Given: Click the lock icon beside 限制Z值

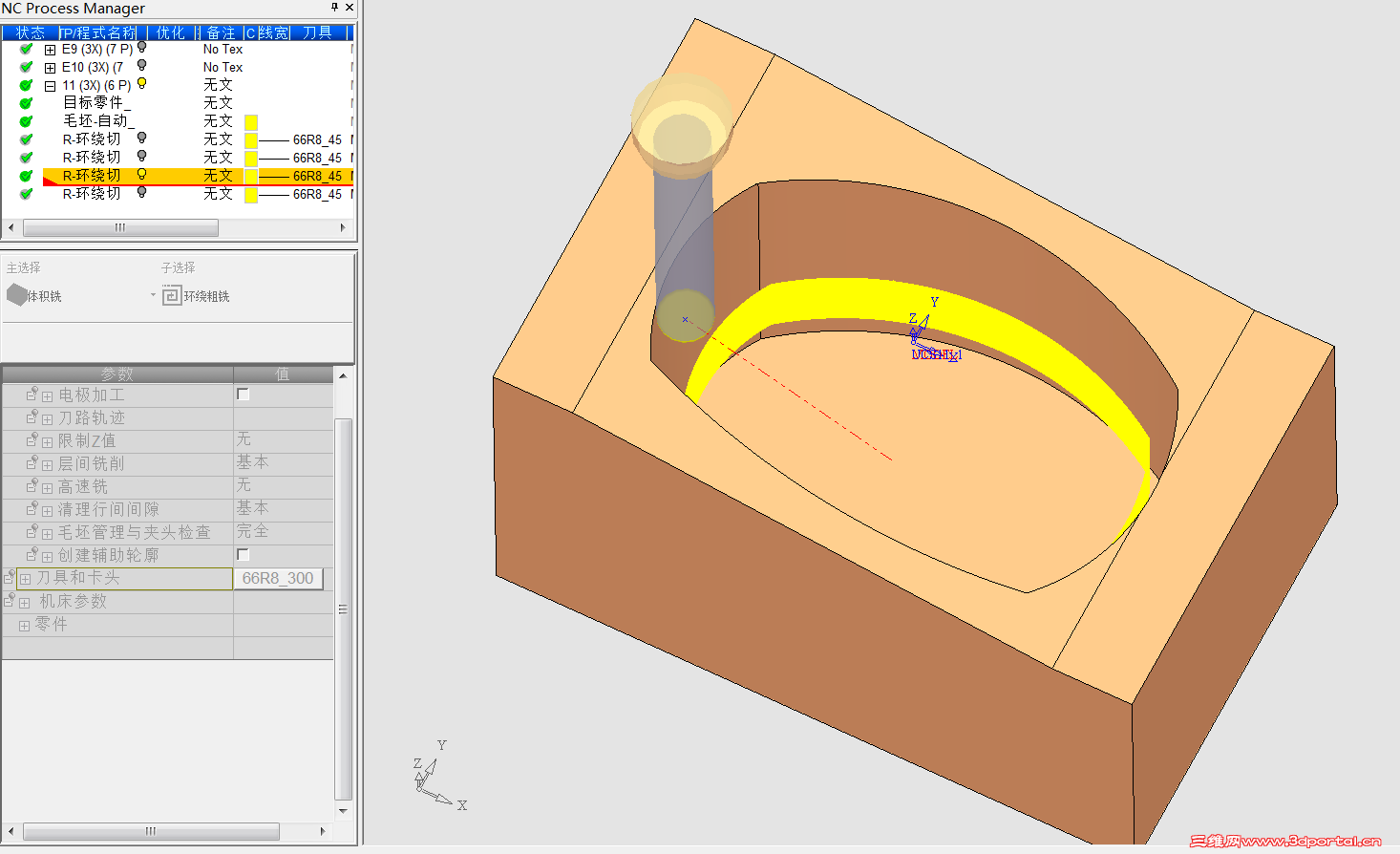Looking at the screenshot, I should click(32, 439).
